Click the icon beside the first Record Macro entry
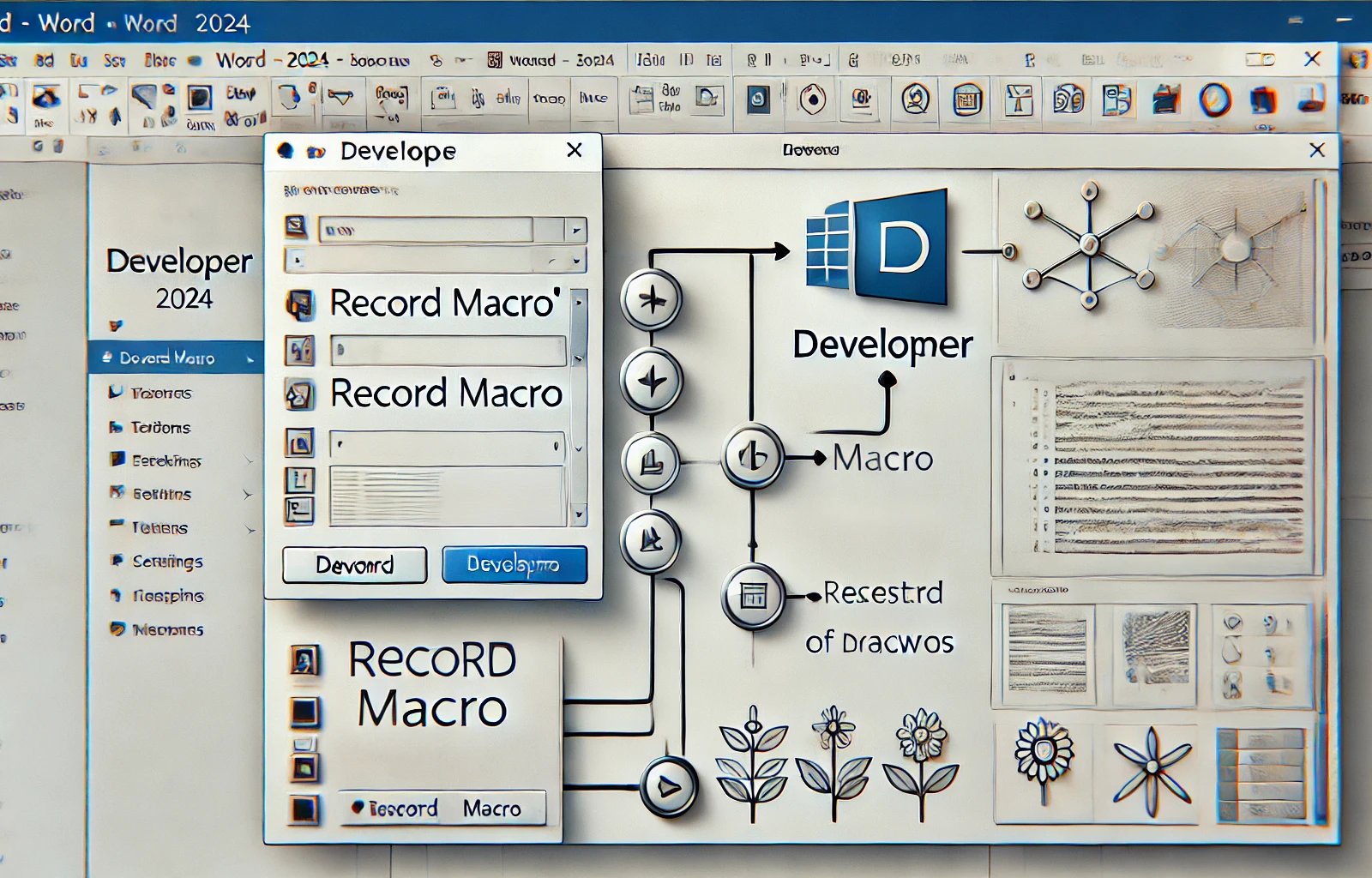1372x878 pixels. (299, 304)
